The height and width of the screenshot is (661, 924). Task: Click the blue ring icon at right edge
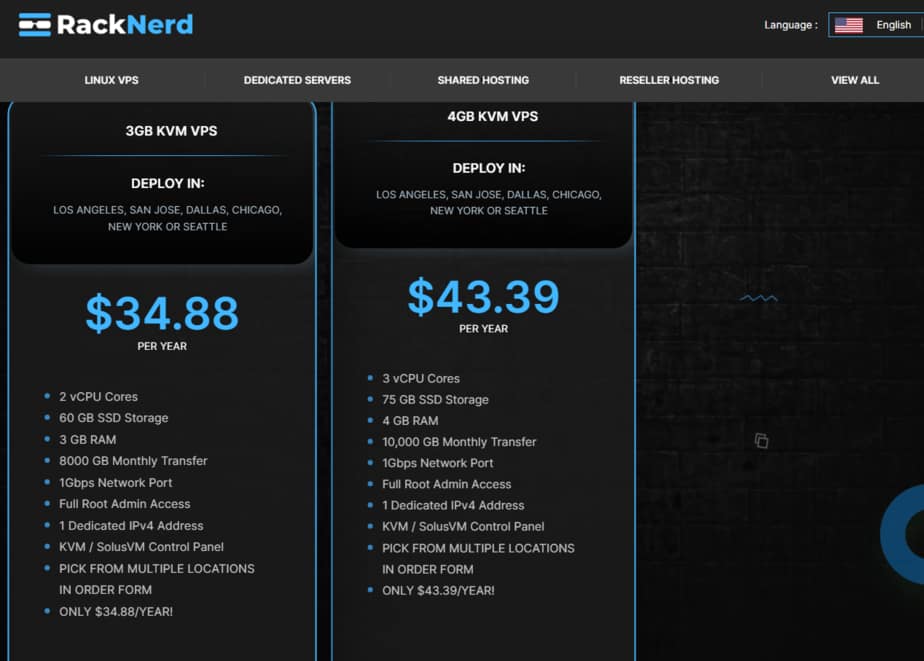click(902, 533)
